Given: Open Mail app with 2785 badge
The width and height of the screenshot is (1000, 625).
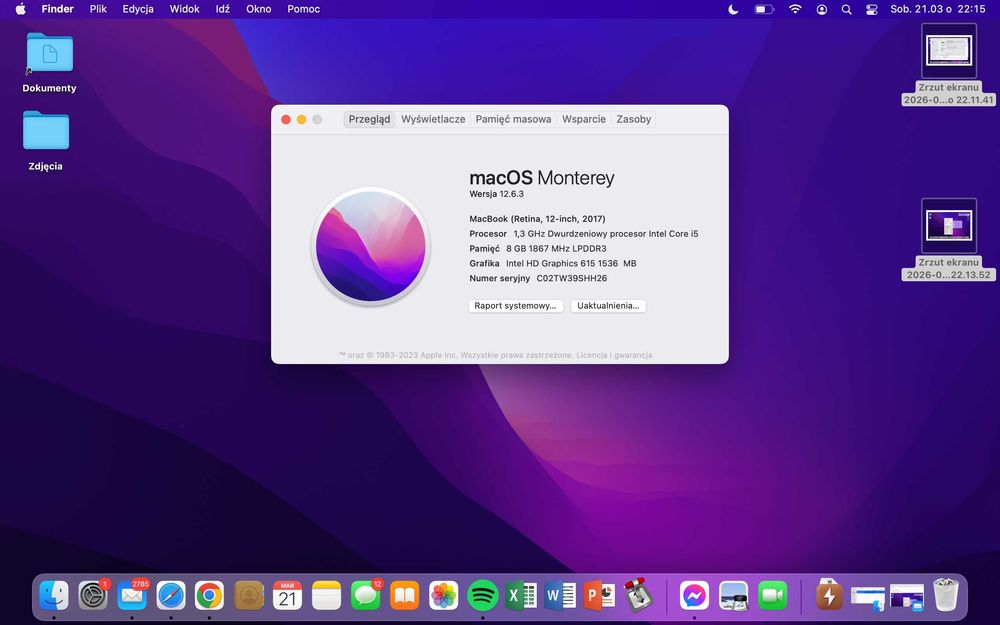Looking at the screenshot, I should [x=132, y=596].
